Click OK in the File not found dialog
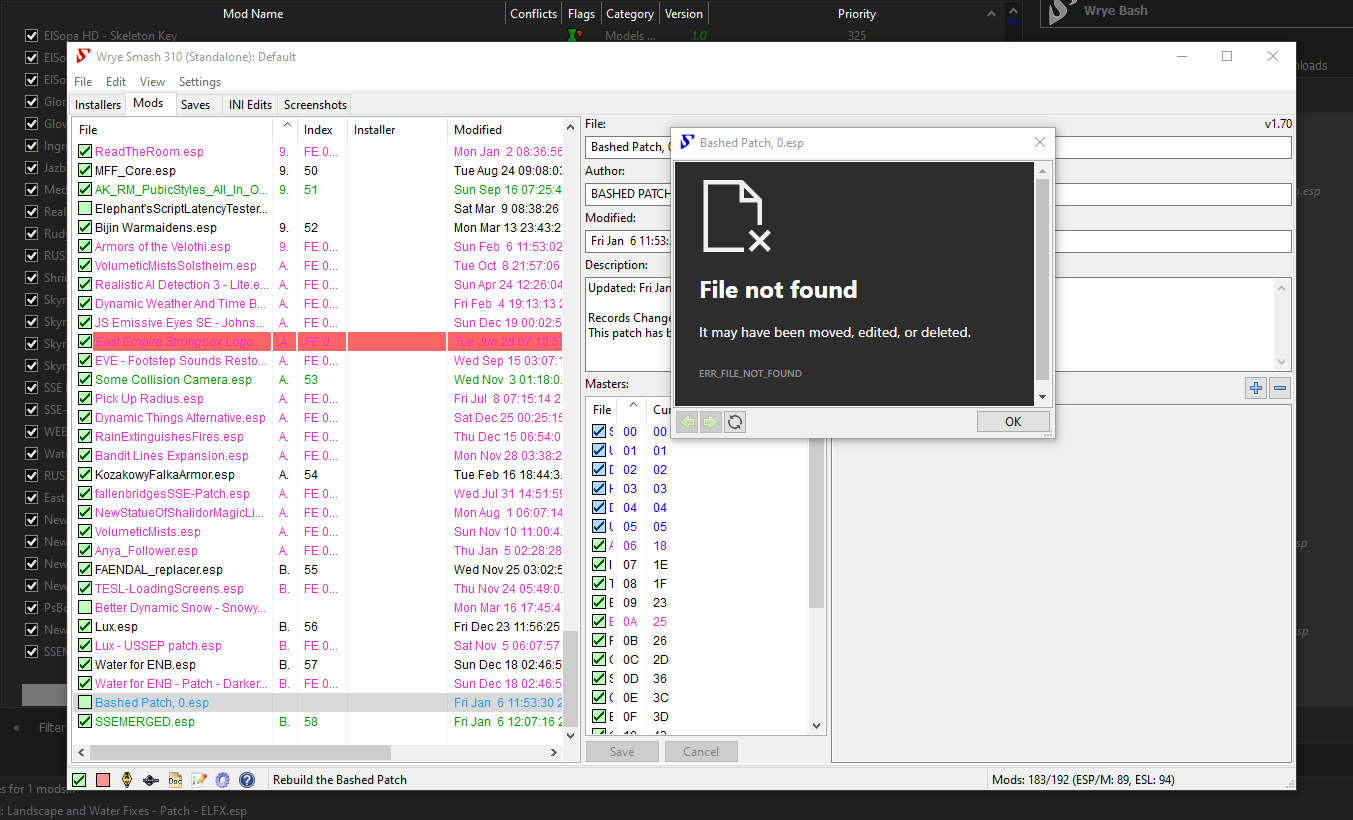The height and width of the screenshot is (820, 1353). point(1013,422)
